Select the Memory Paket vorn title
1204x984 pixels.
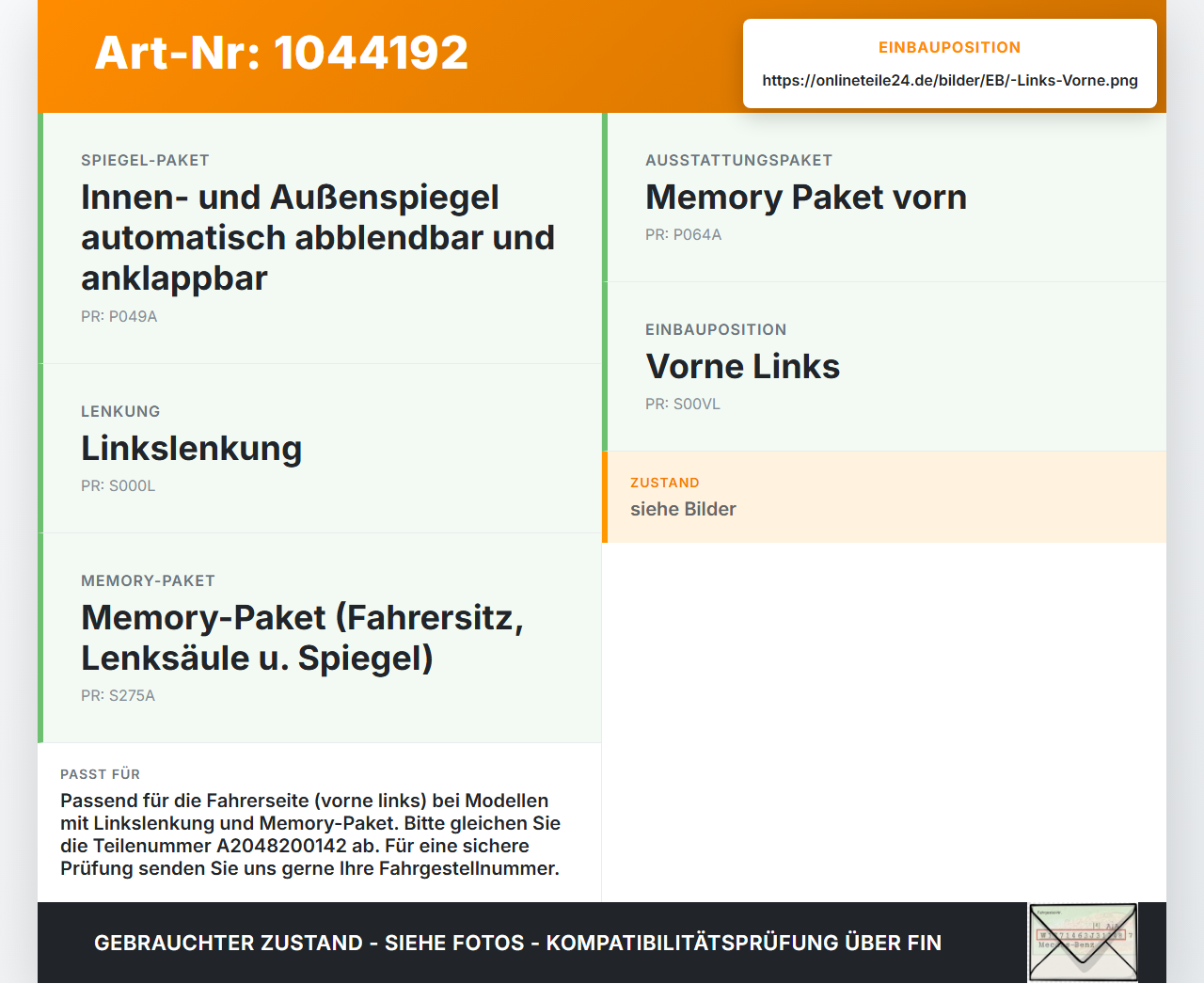[x=806, y=198]
